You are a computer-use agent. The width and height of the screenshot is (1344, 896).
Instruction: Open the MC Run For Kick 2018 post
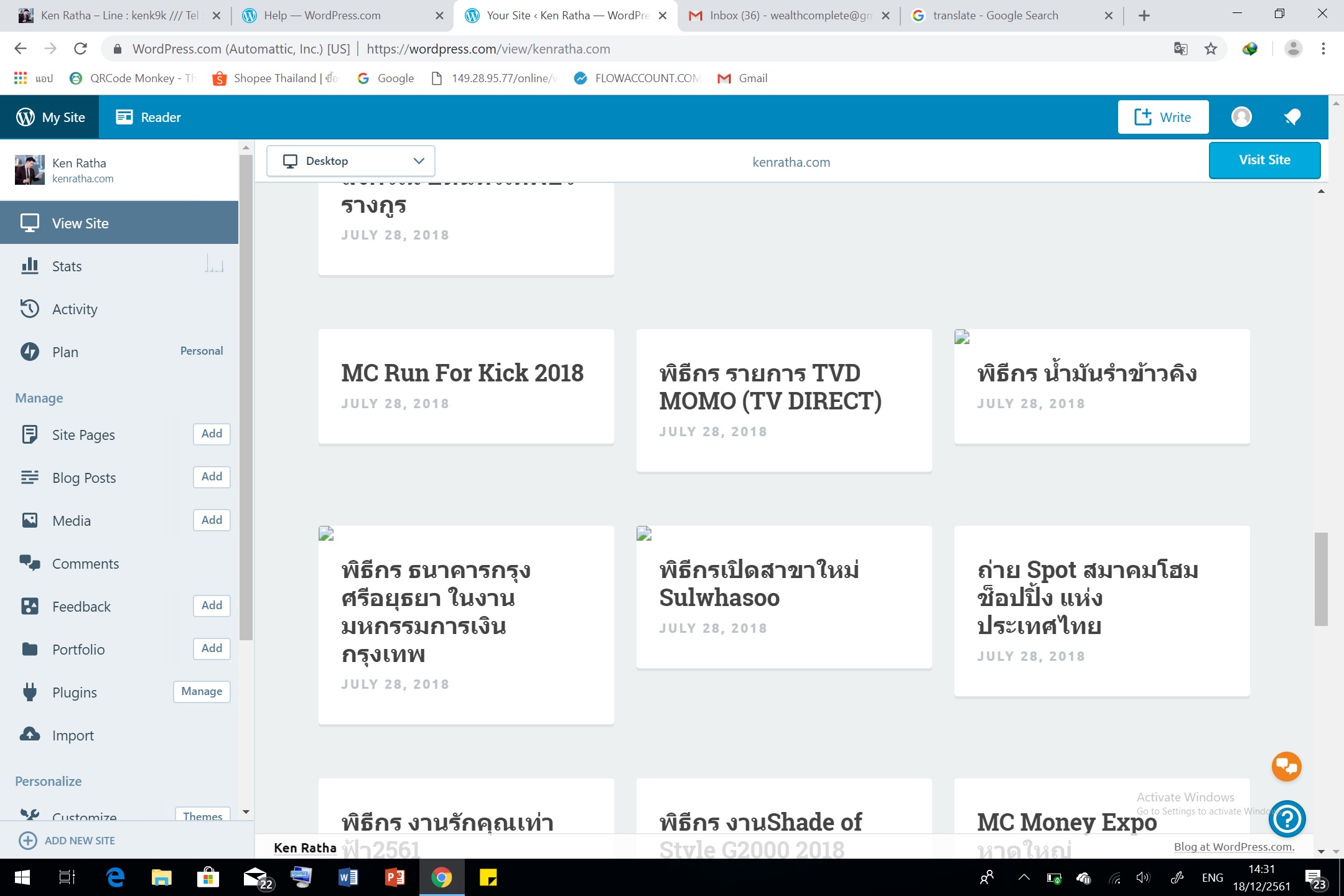point(462,373)
